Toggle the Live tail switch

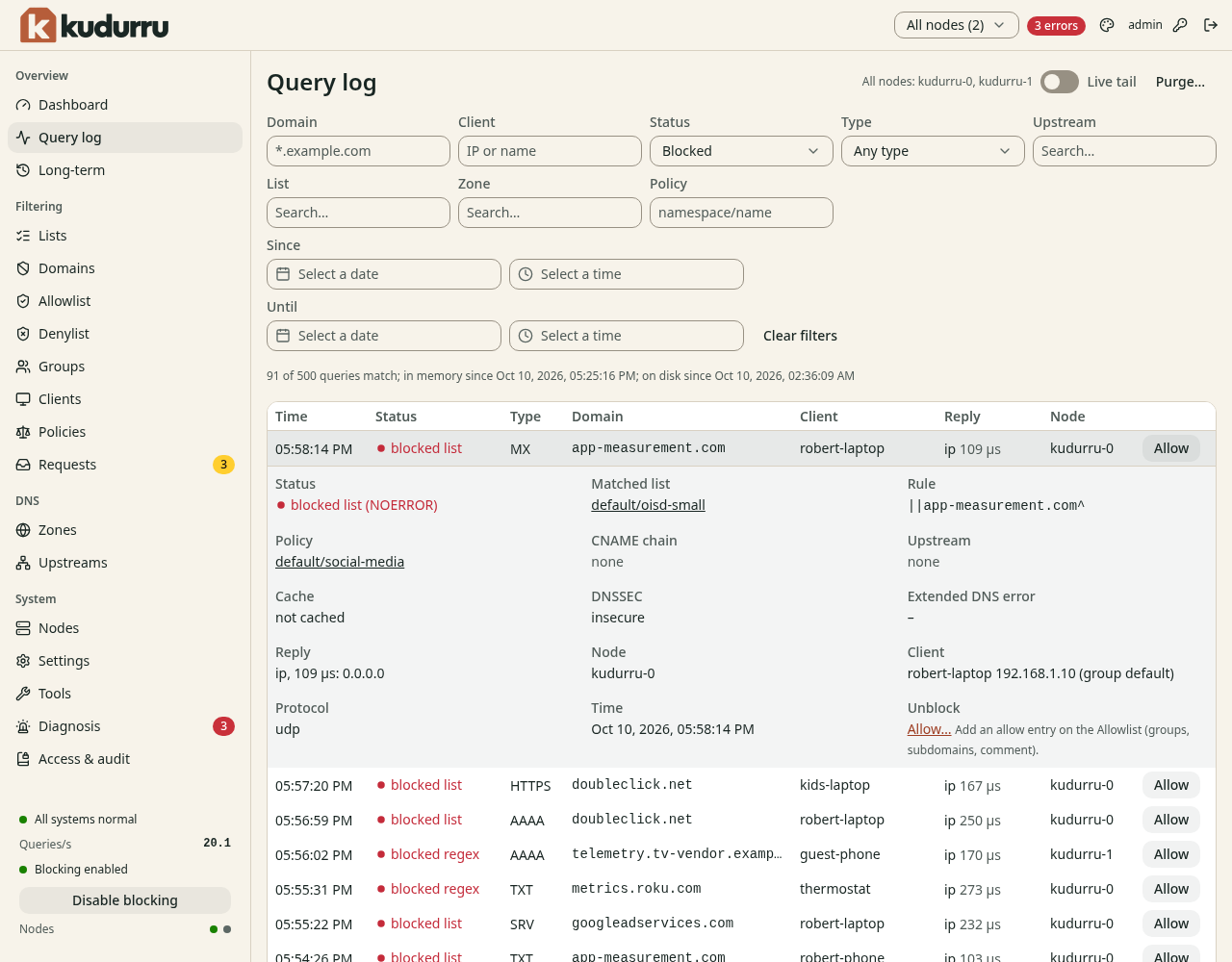1060,82
